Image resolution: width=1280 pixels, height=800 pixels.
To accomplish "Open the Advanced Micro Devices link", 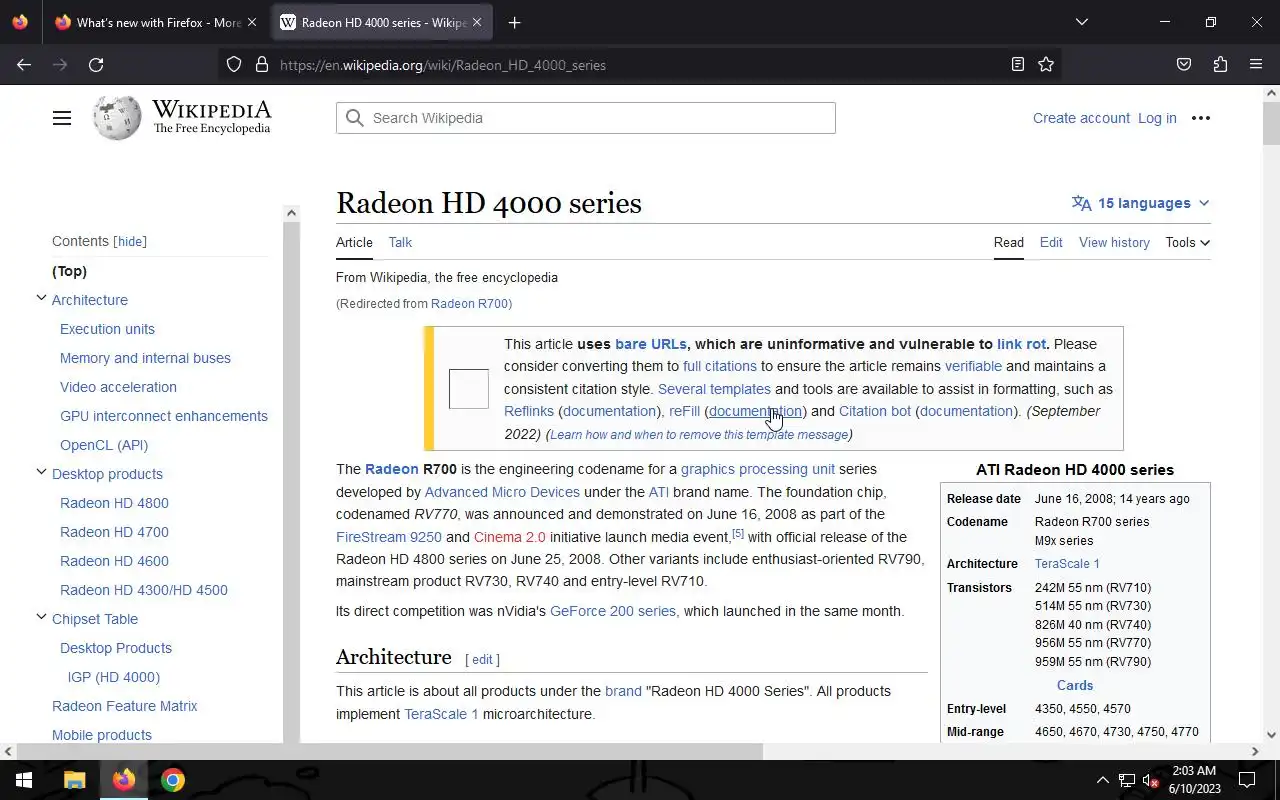I will [x=502, y=492].
